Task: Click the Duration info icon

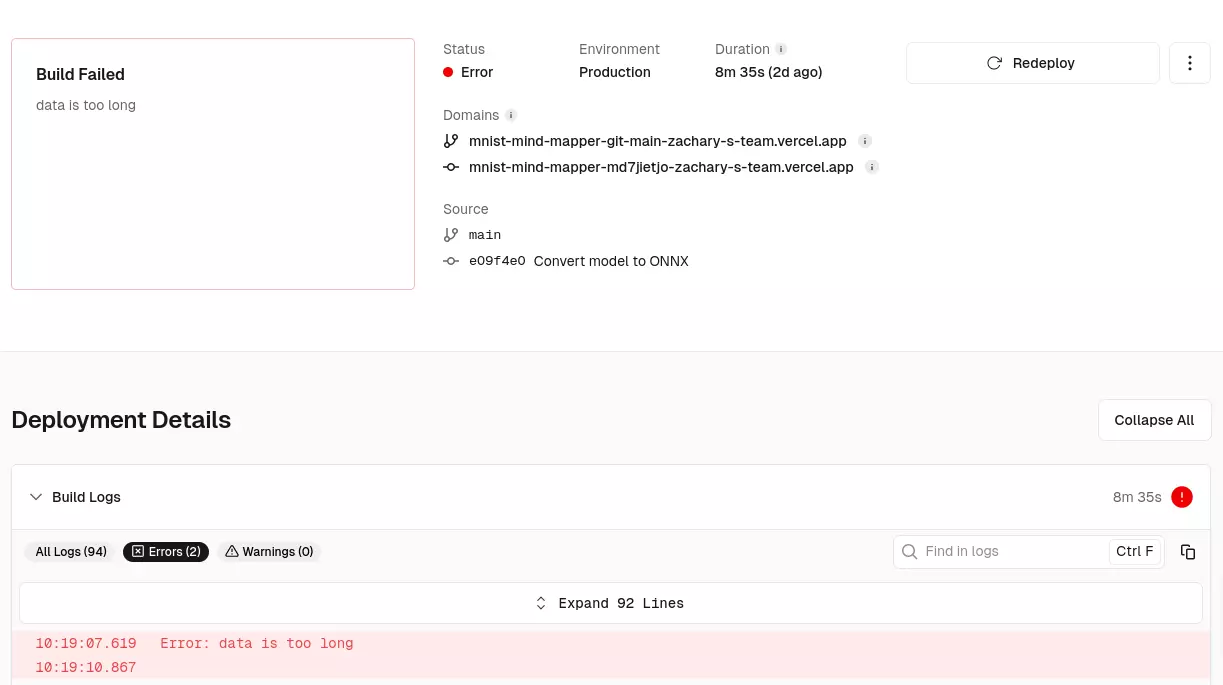Action: [x=781, y=49]
